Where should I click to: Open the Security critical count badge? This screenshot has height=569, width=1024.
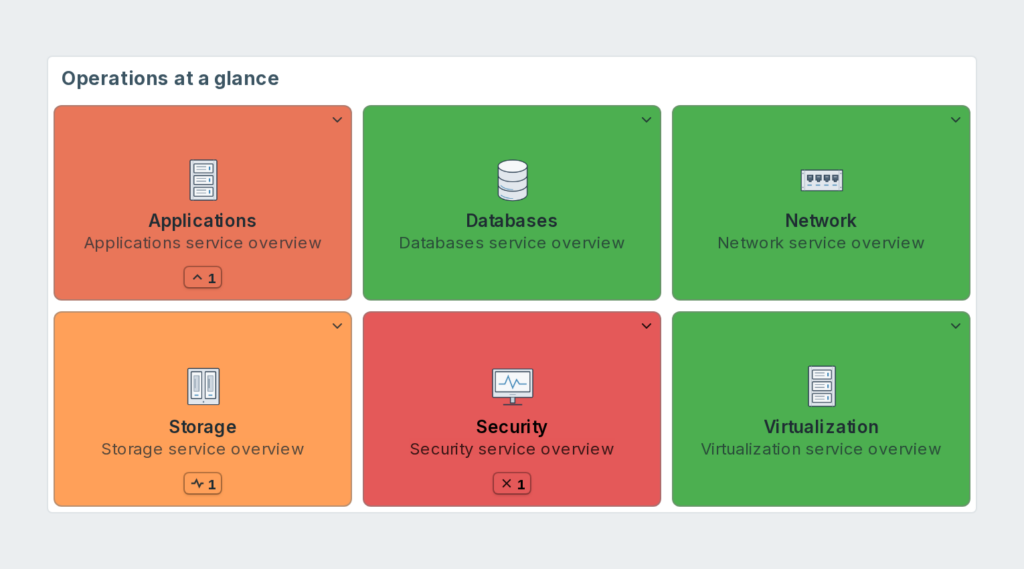point(512,484)
